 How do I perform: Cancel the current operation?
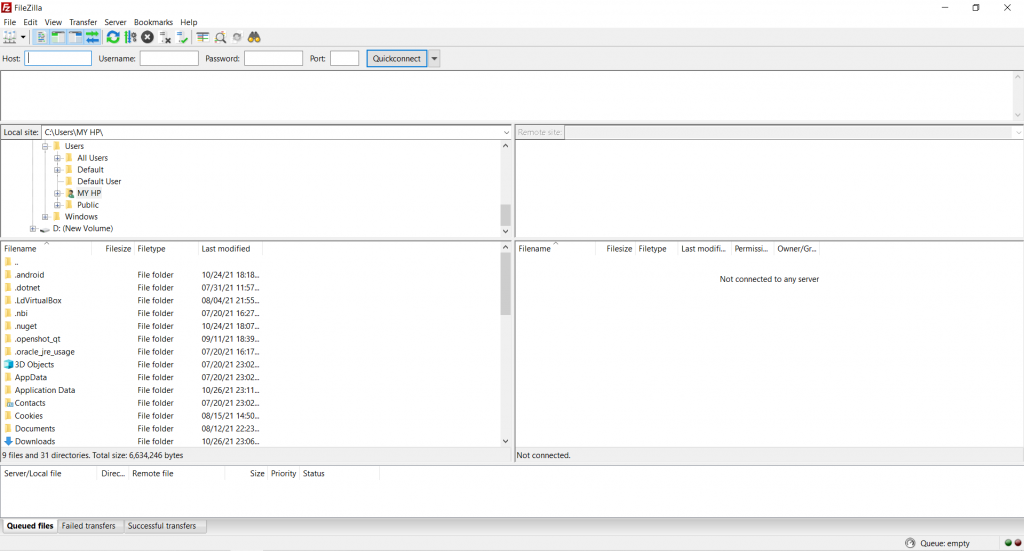[x=148, y=37]
